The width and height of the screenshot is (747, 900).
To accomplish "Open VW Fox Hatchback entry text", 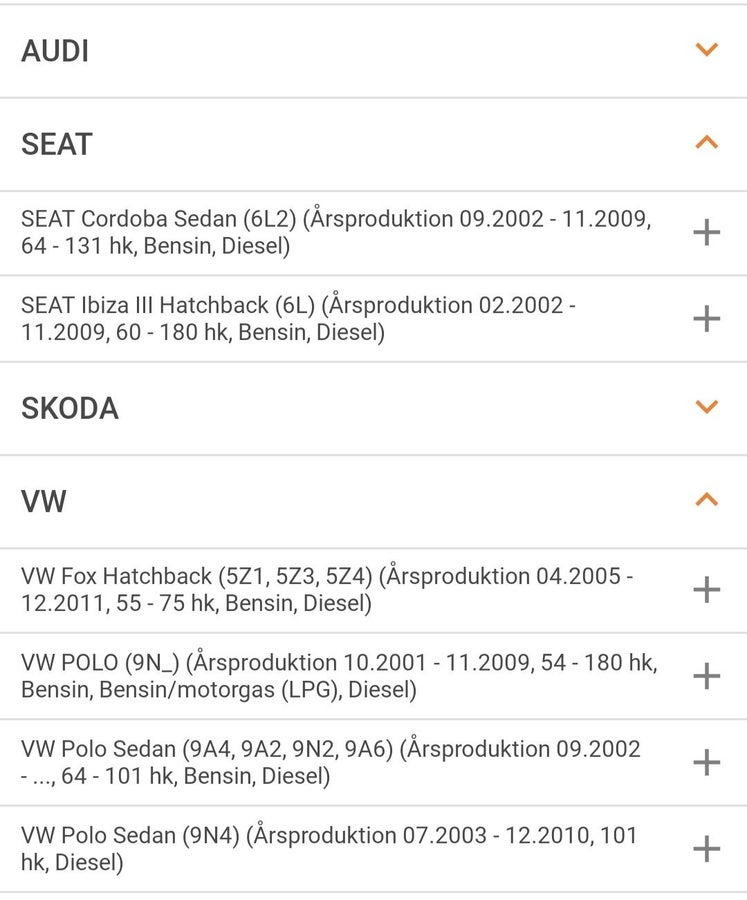I will coord(327,589).
